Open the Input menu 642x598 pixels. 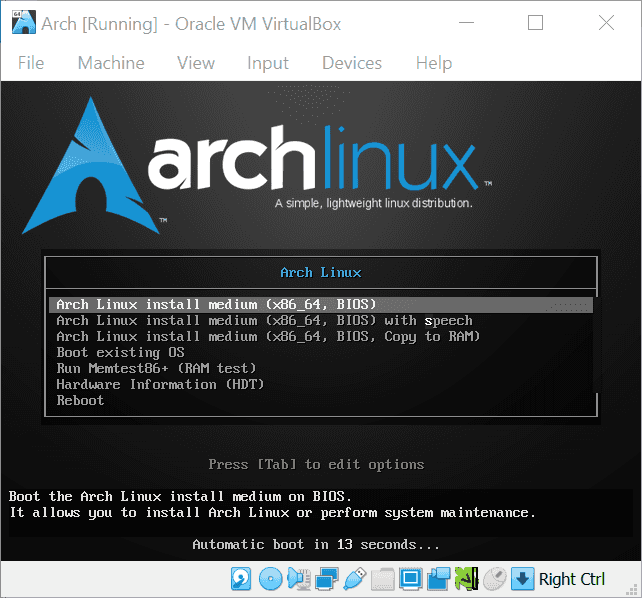268,63
